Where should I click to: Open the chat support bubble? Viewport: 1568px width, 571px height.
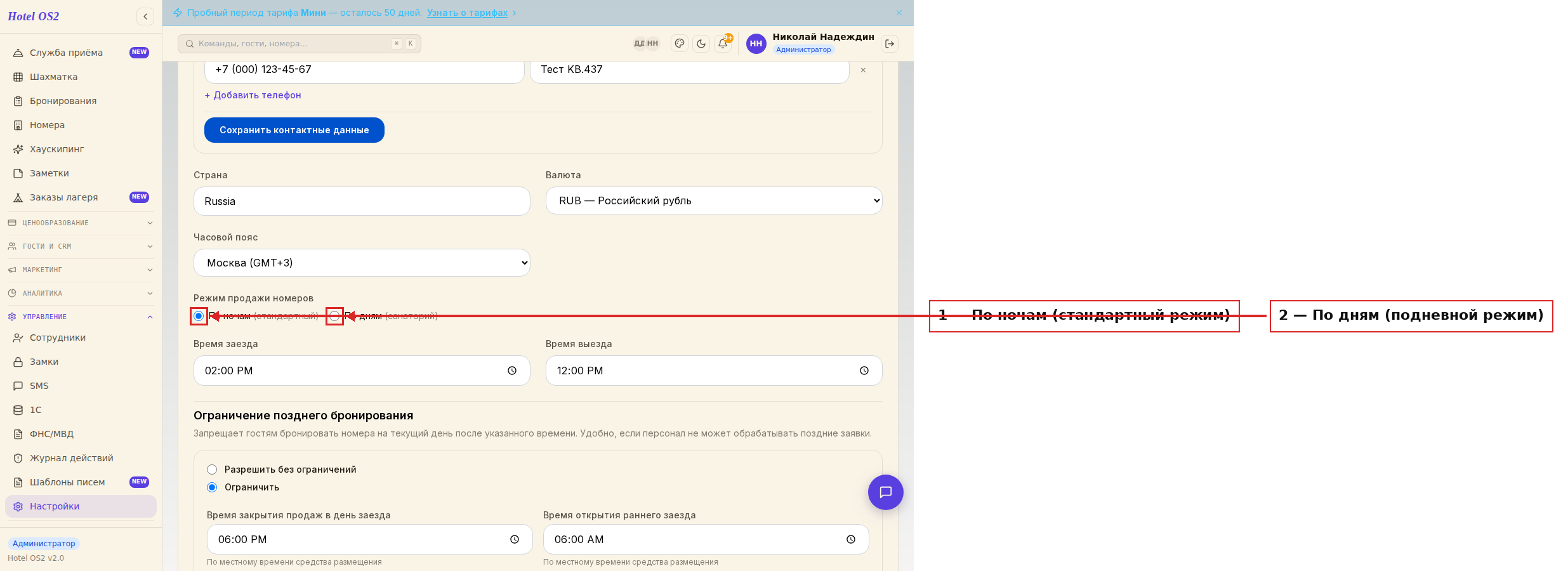coord(886,492)
